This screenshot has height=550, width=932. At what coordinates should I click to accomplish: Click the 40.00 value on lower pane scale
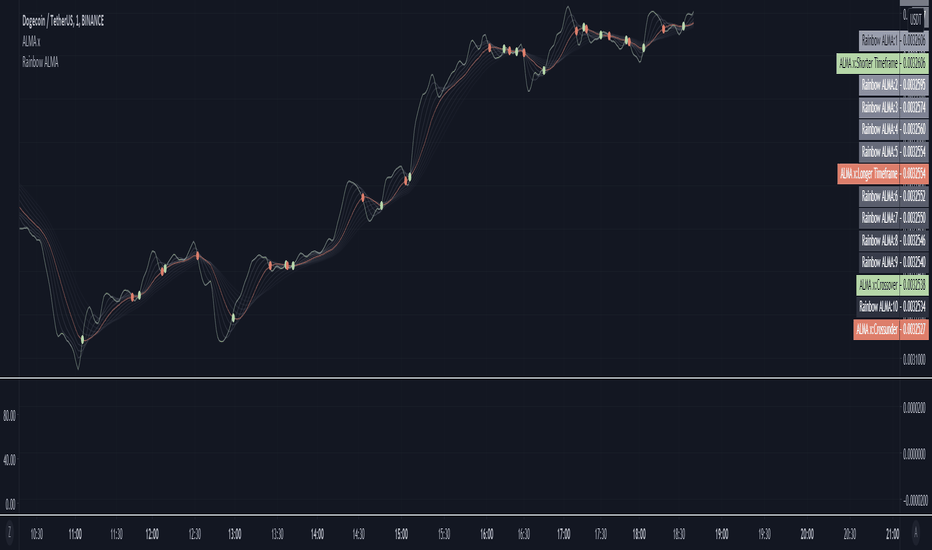(x=10, y=460)
